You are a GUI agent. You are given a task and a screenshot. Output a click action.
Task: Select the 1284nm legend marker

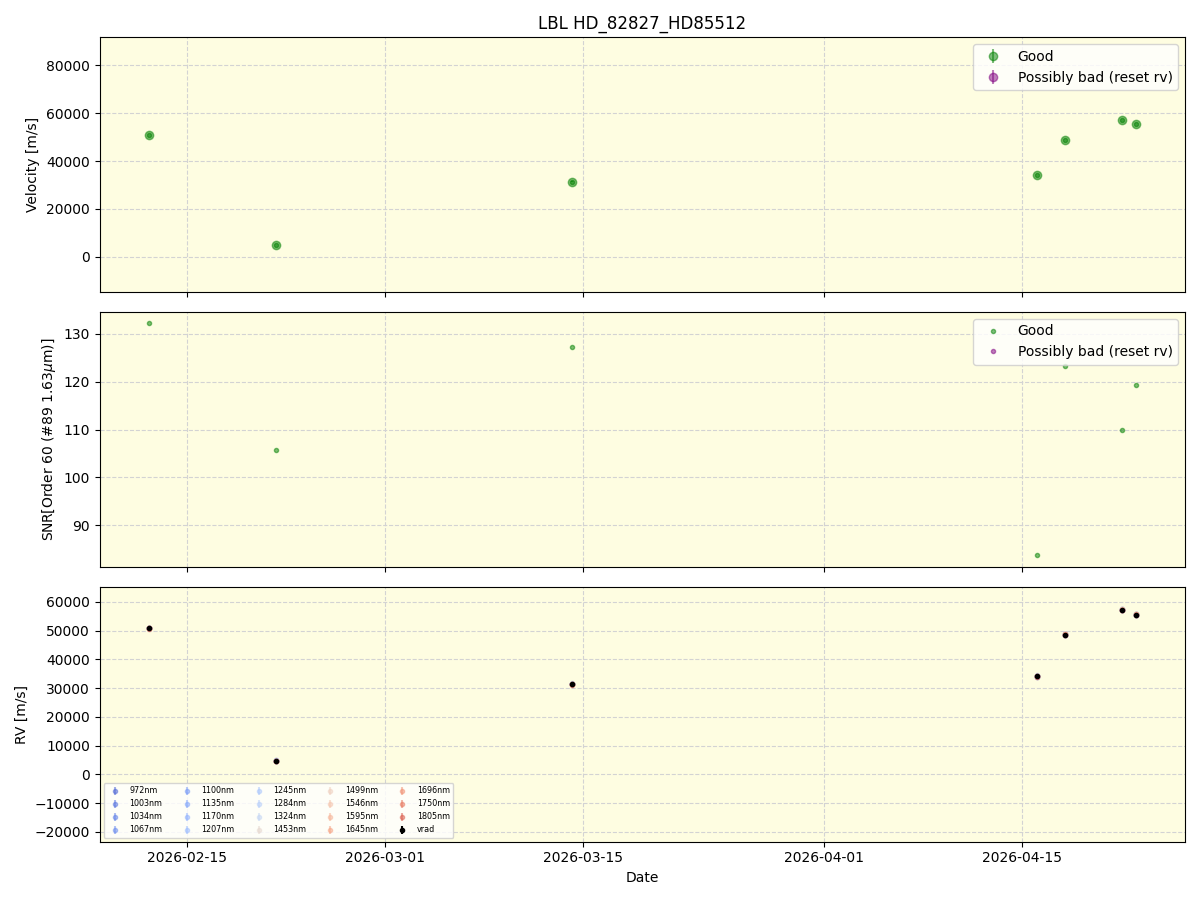tap(259, 804)
